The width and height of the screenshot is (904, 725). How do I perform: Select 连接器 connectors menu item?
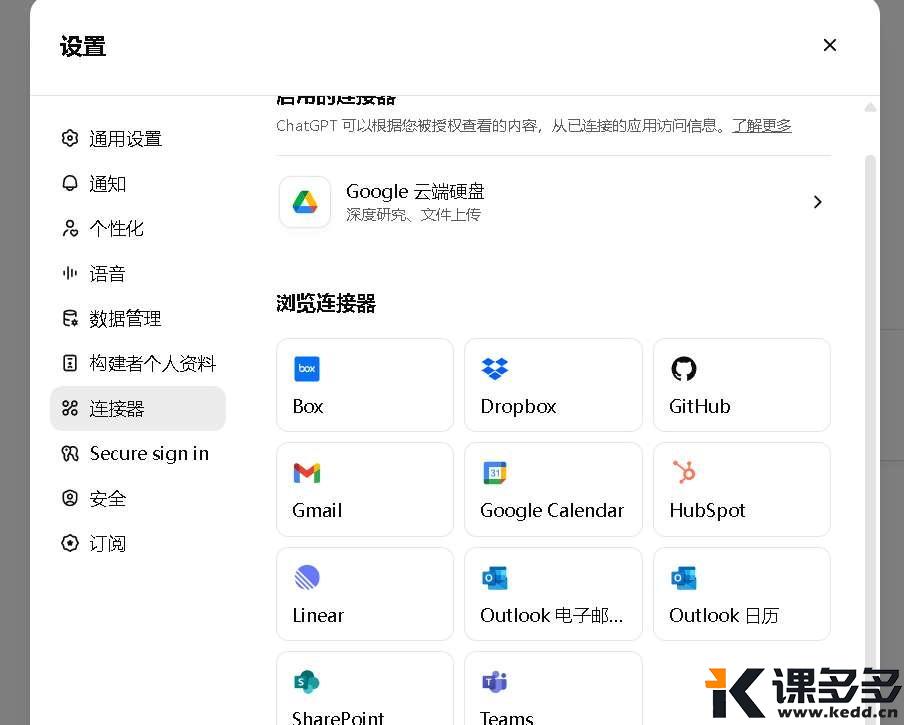coord(137,409)
